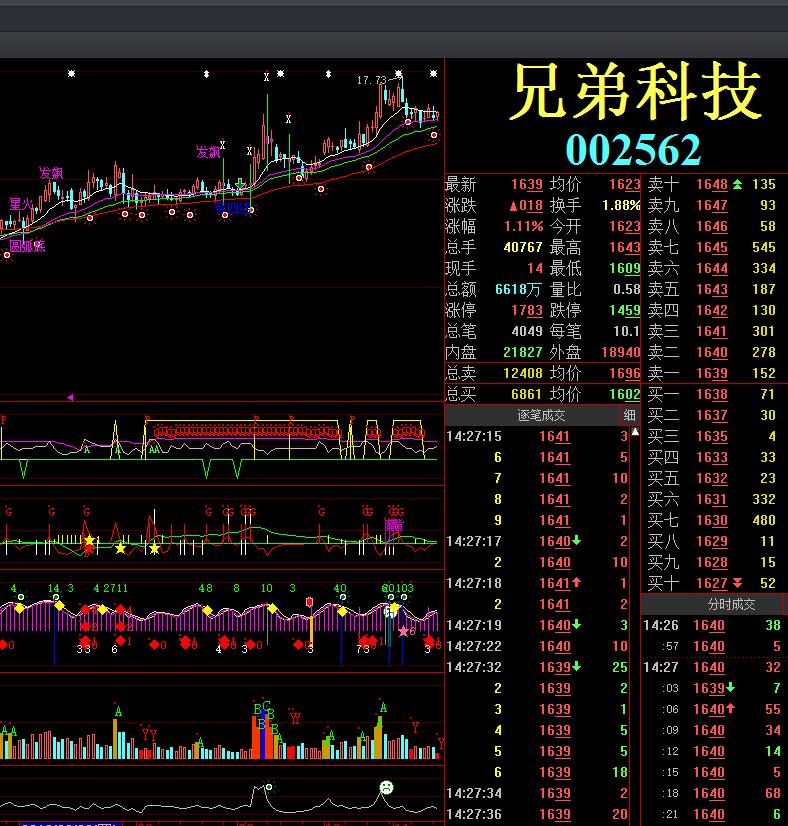Click the 内盘 value 21827
This screenshot has height=826, width=788.
[x=523, y=352]
